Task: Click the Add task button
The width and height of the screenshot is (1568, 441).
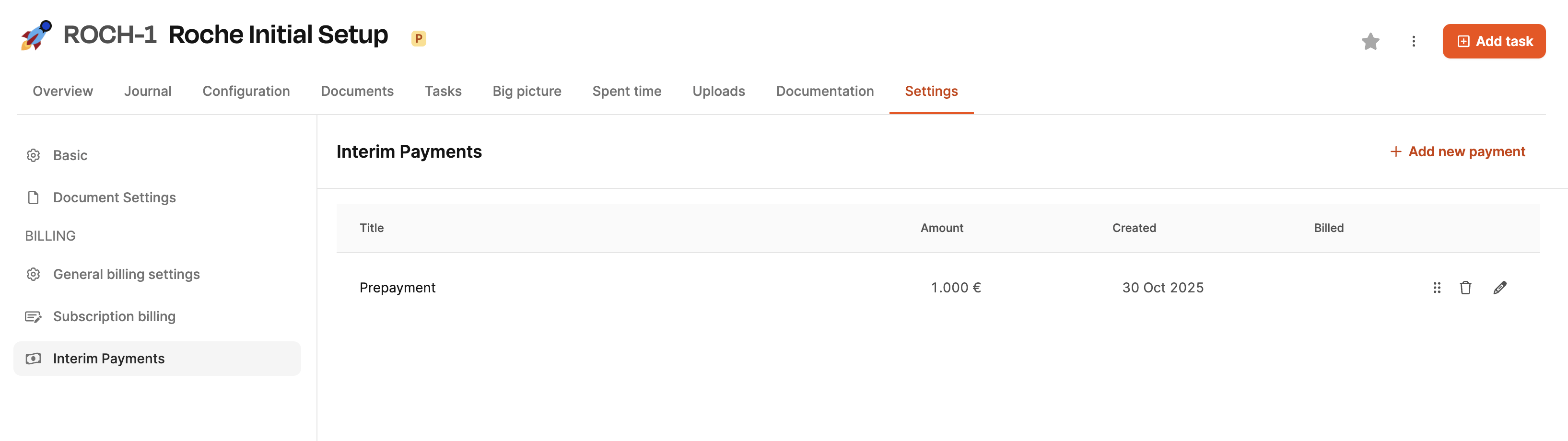Action: click(x=1494, y=41)
